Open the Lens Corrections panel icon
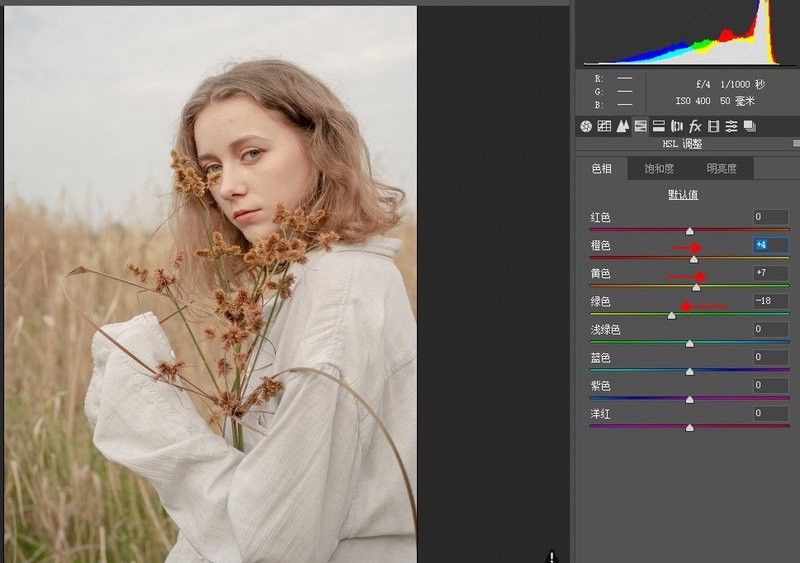 coord(677,126)
